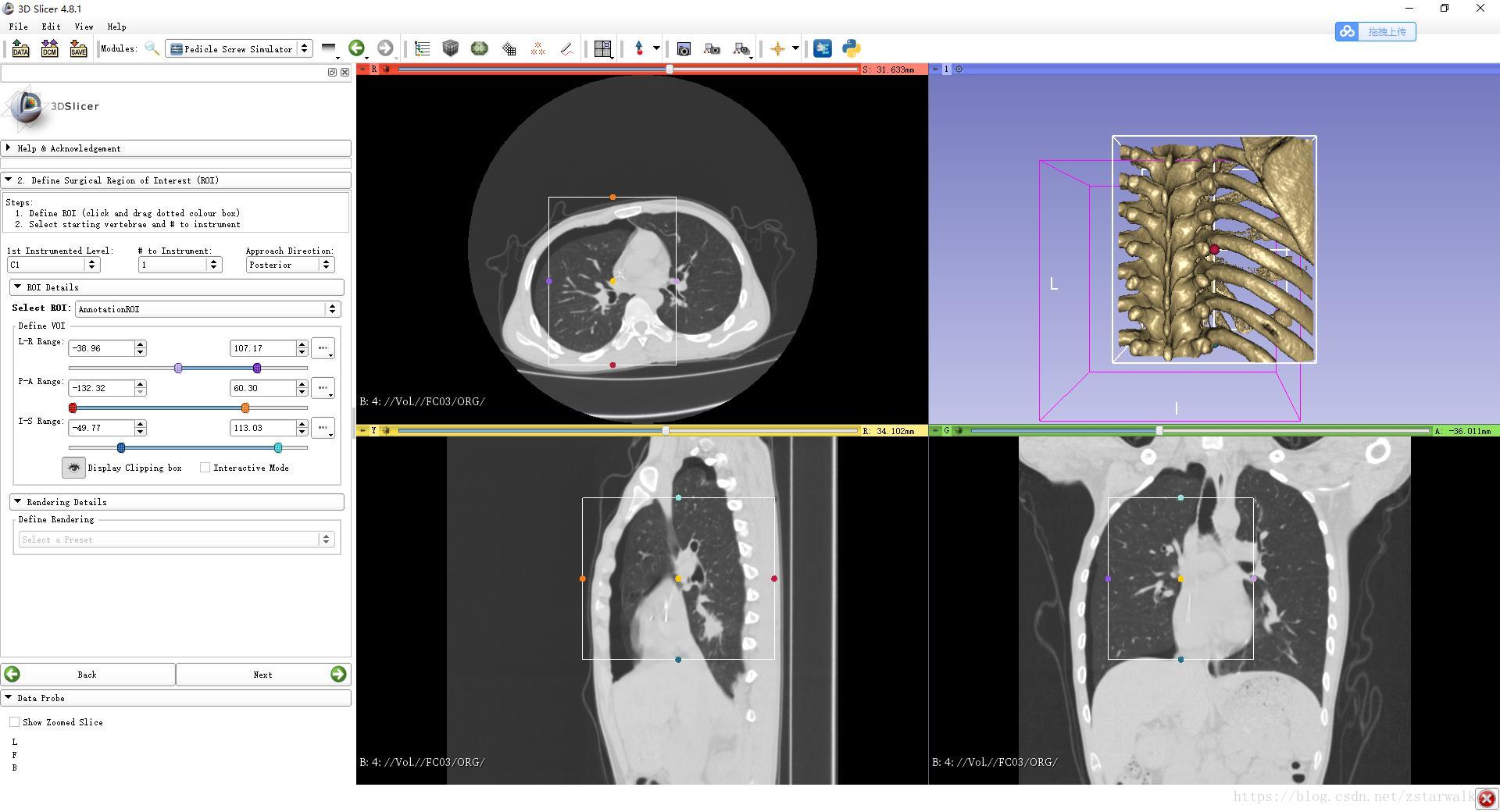Select the mouse mode arrow icon
1500x812 pixels.
tap(639, 48)
